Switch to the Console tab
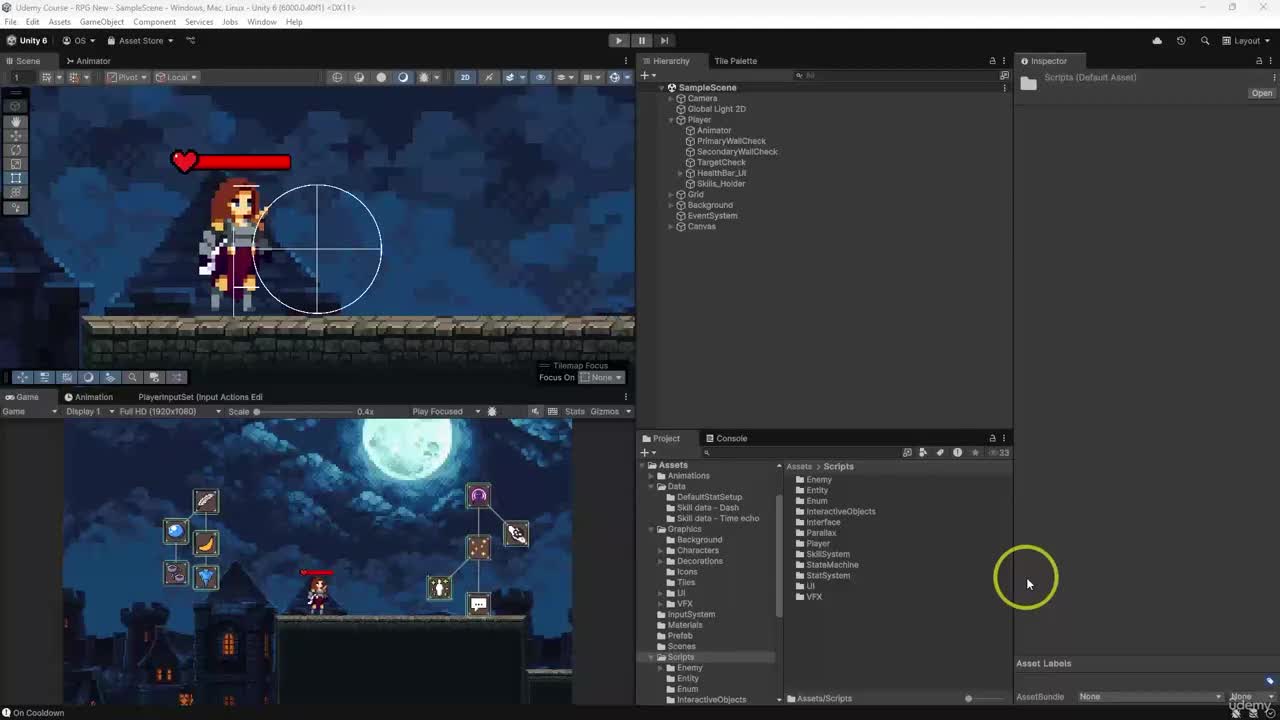 tap(726, 438)
